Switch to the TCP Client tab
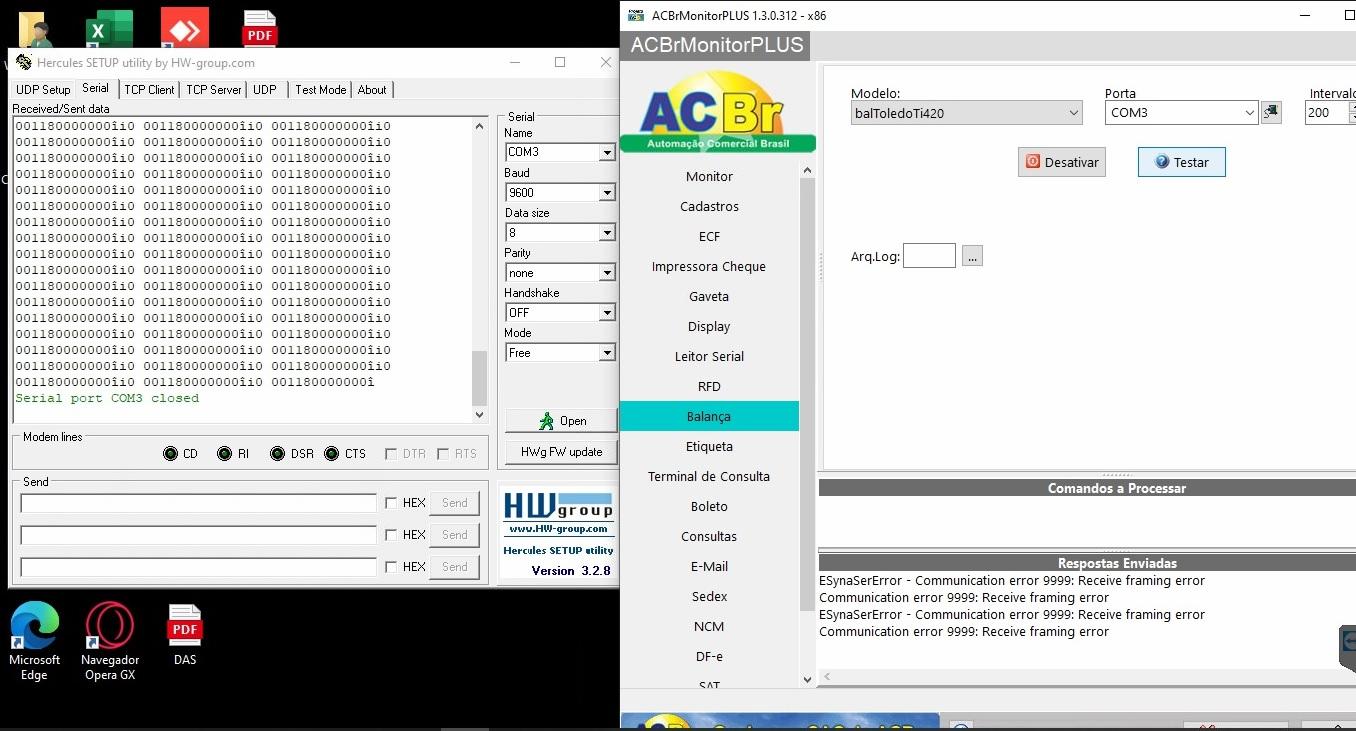This screenshot has width=1356, height=731. click(149, 90)
